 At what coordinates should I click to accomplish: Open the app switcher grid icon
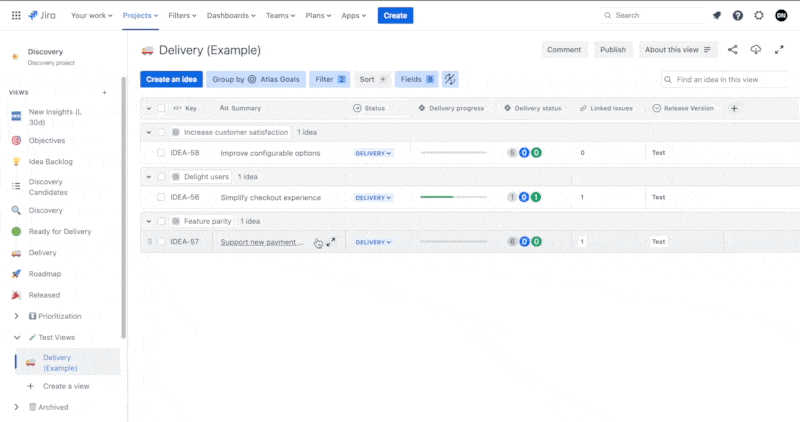coord(16,15)
